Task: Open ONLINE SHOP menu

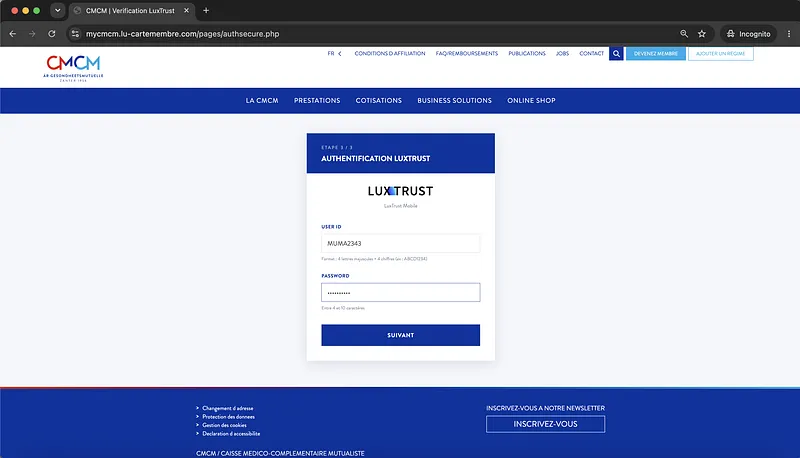Action: click(531, 100)
